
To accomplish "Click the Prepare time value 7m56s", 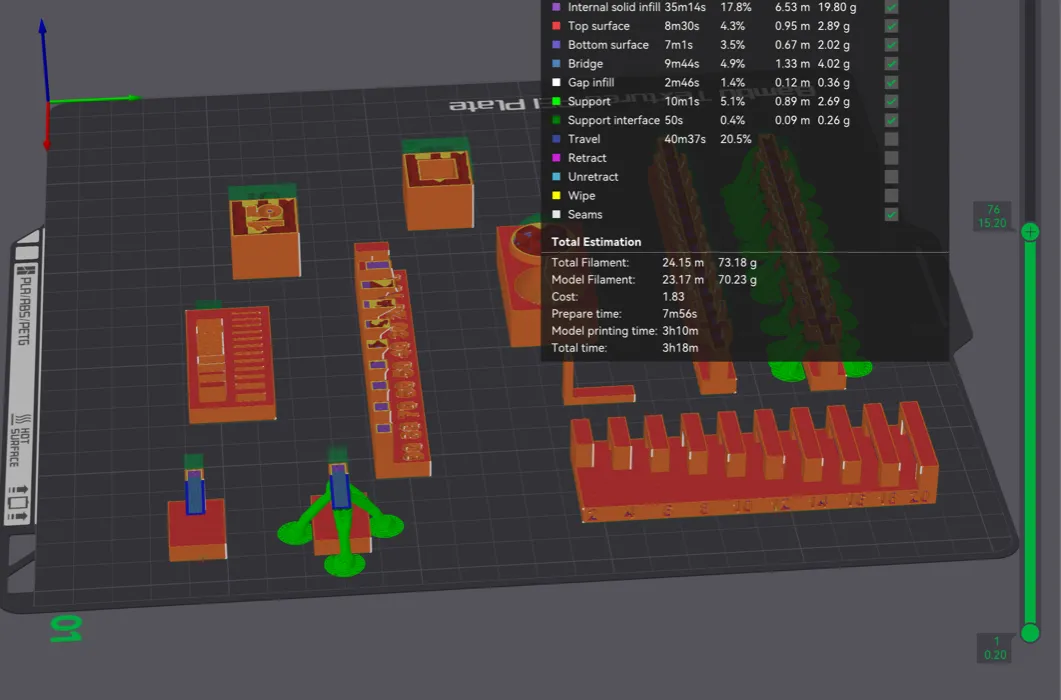I will 679,313.
